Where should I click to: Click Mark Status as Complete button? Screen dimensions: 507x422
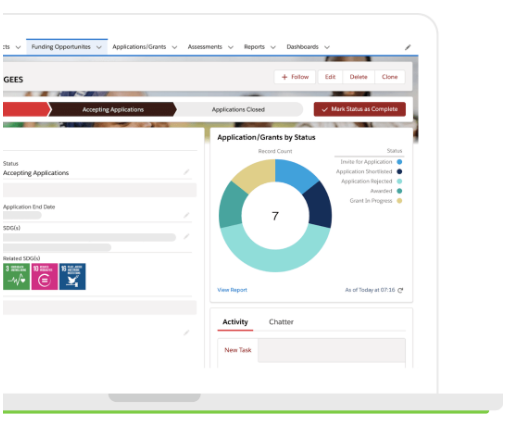(x=360, y=109)
